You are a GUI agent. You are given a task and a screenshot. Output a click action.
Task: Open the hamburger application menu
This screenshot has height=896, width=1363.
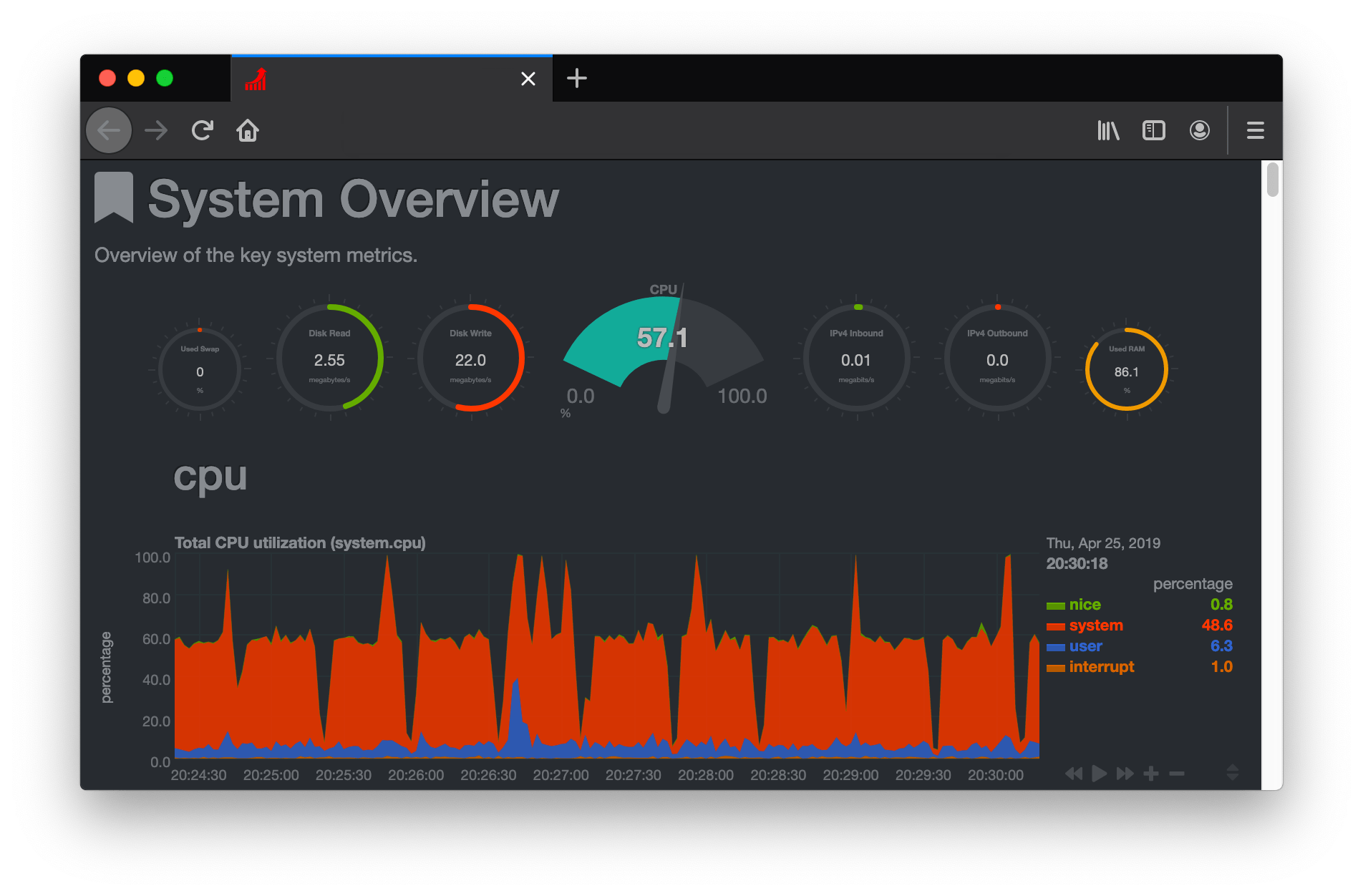pyautogui.click(x=1256, y=130)
